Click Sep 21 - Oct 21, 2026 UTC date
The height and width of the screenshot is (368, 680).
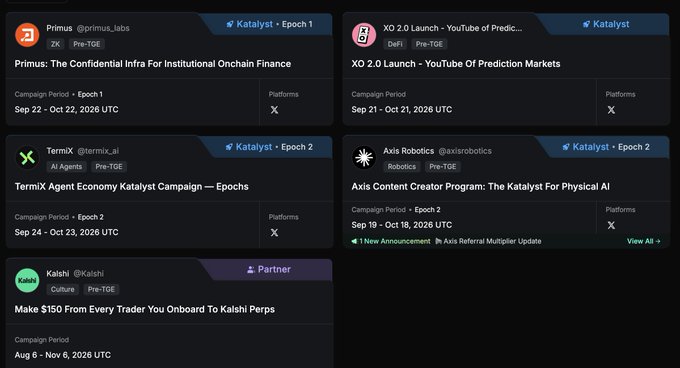[x=402, y=110]
